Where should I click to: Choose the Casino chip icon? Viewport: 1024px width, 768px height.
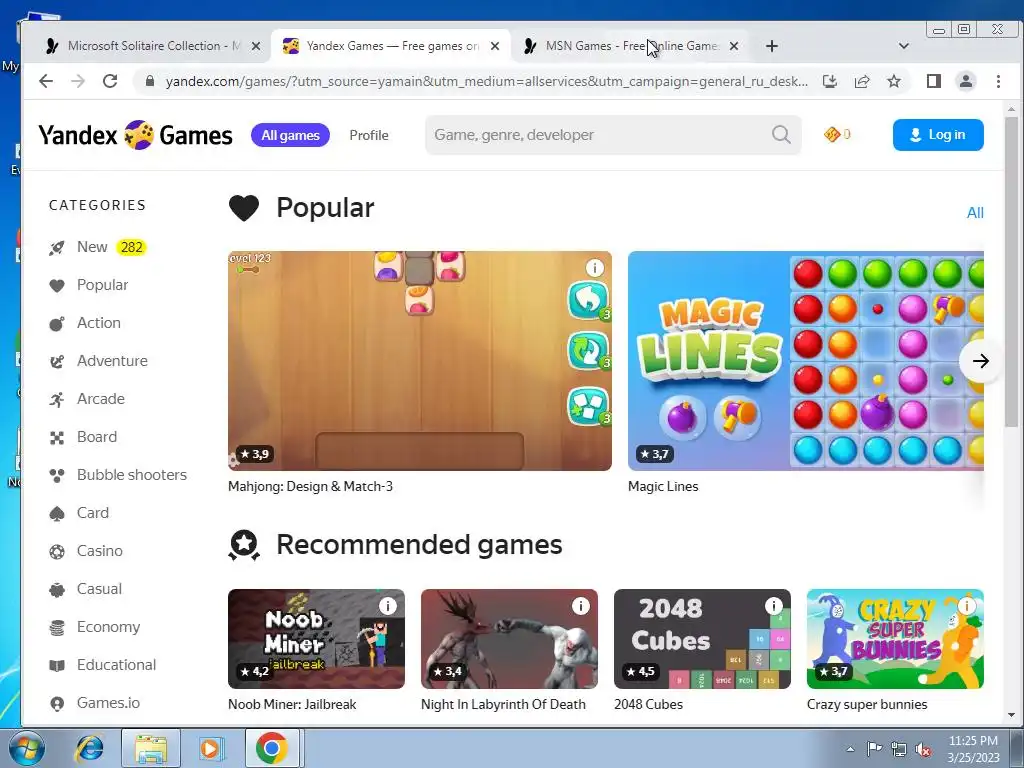[x=57, y=552]
